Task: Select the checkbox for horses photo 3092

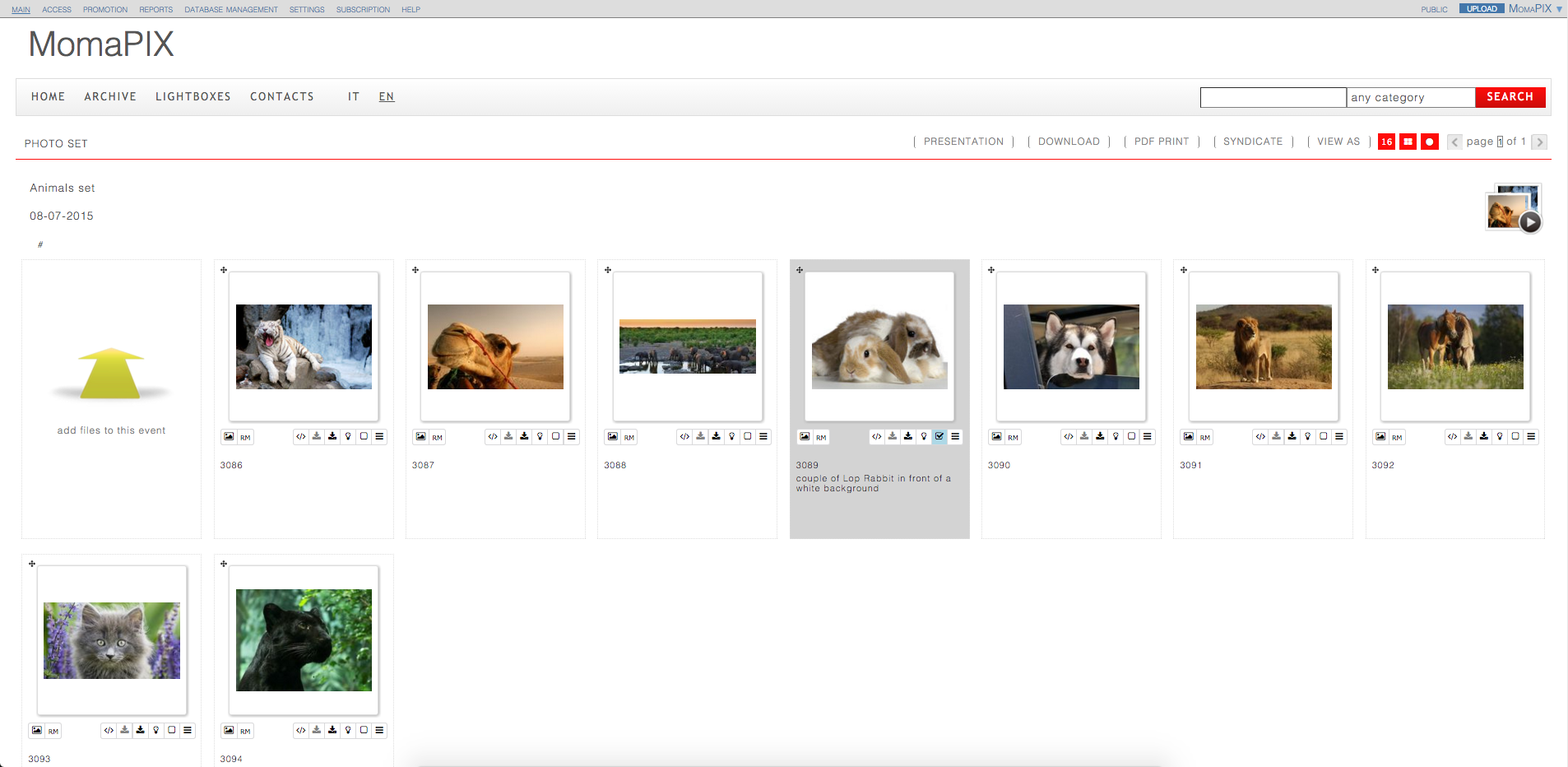Action: [x=1515, y=437]
